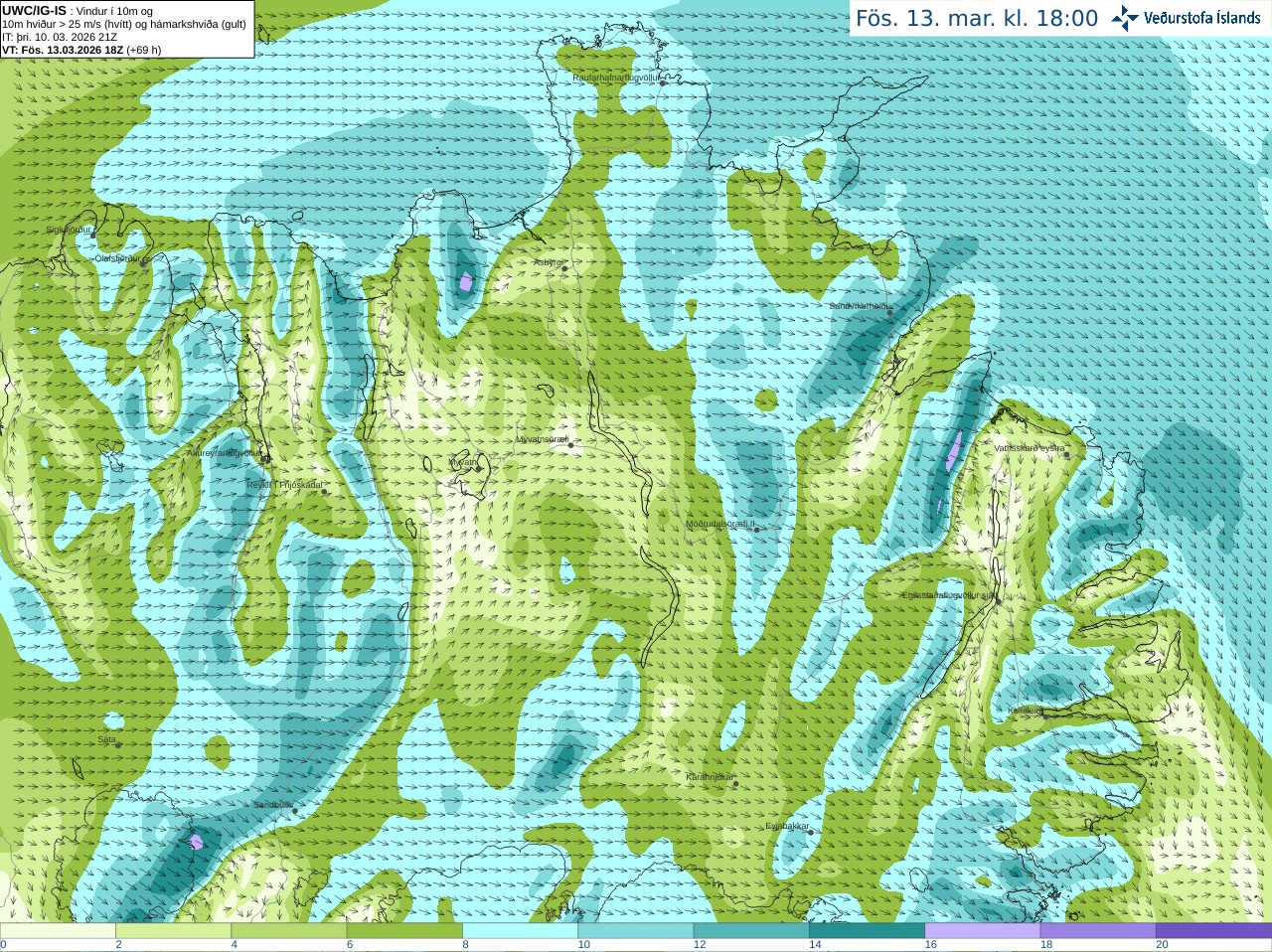Pick the 14–16 m/s dark teal legend swatch
The image size is (1272, 952).
(867, 931)
